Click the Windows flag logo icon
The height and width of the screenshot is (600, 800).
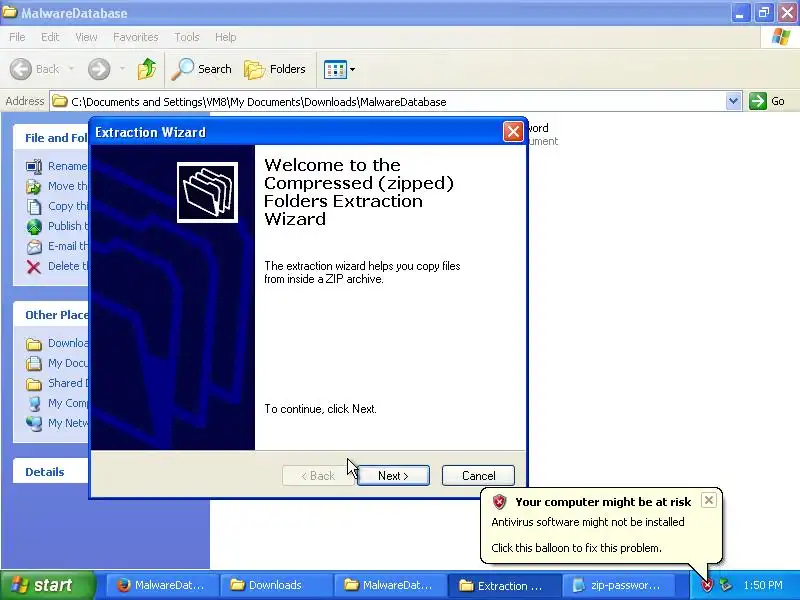781,37
